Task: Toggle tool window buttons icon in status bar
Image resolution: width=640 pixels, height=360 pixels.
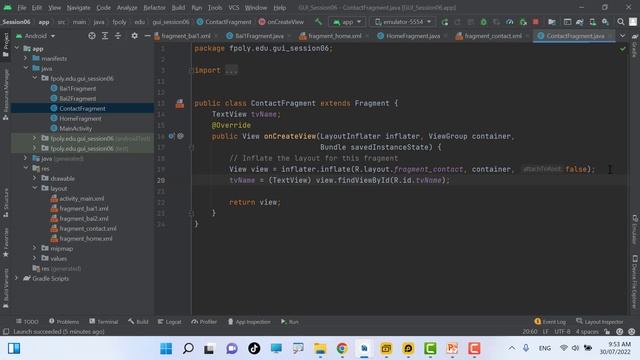Action: [6, 331]
